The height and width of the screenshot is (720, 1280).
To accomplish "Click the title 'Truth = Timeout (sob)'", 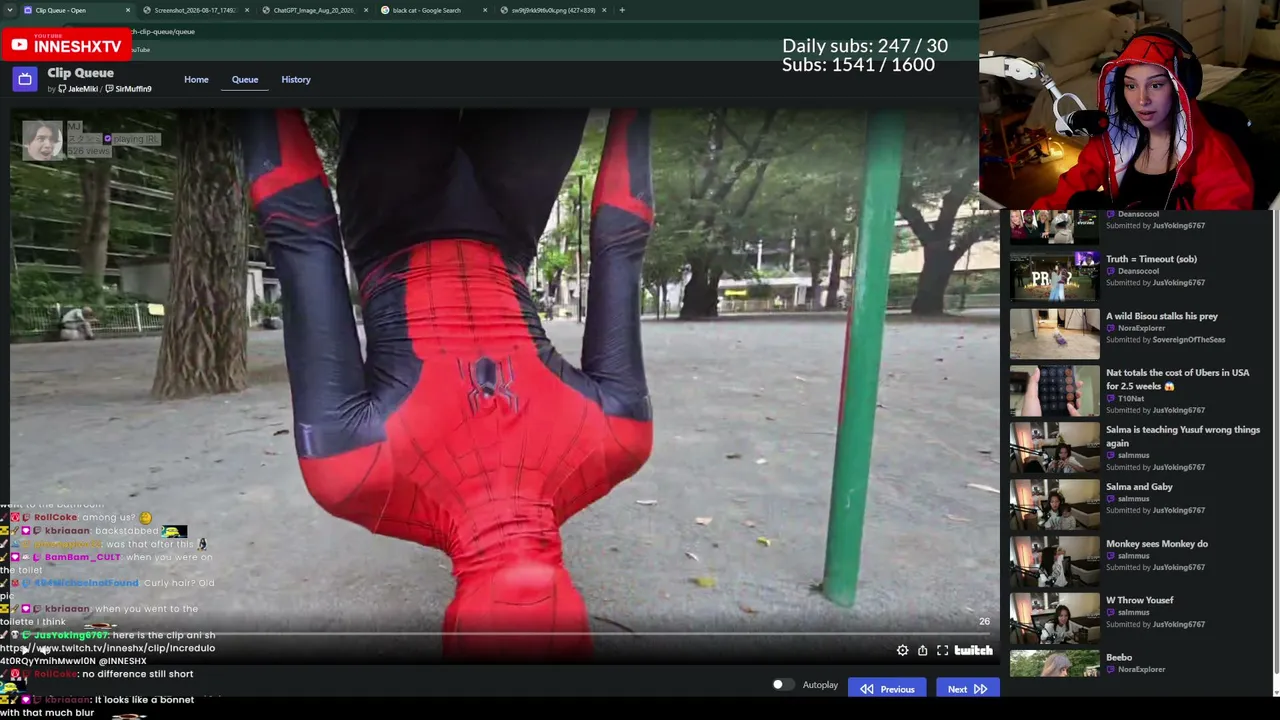I will [1151, 259].
